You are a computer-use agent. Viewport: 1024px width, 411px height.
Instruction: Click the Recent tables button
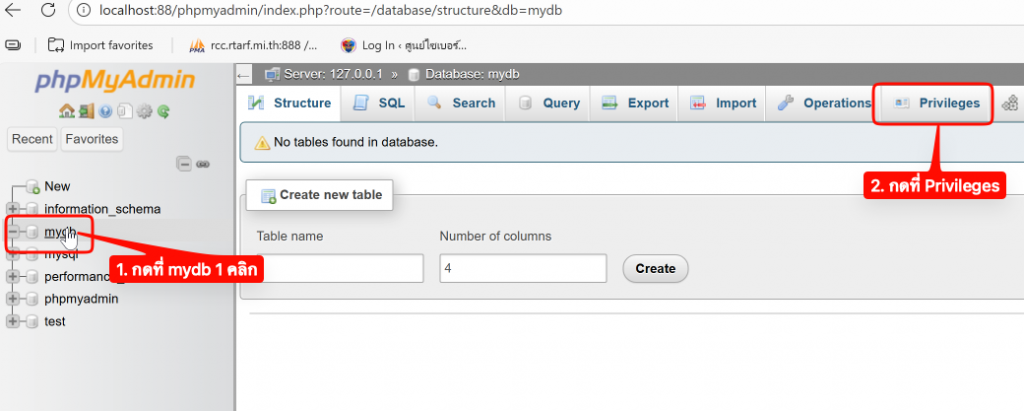point(32,139)
